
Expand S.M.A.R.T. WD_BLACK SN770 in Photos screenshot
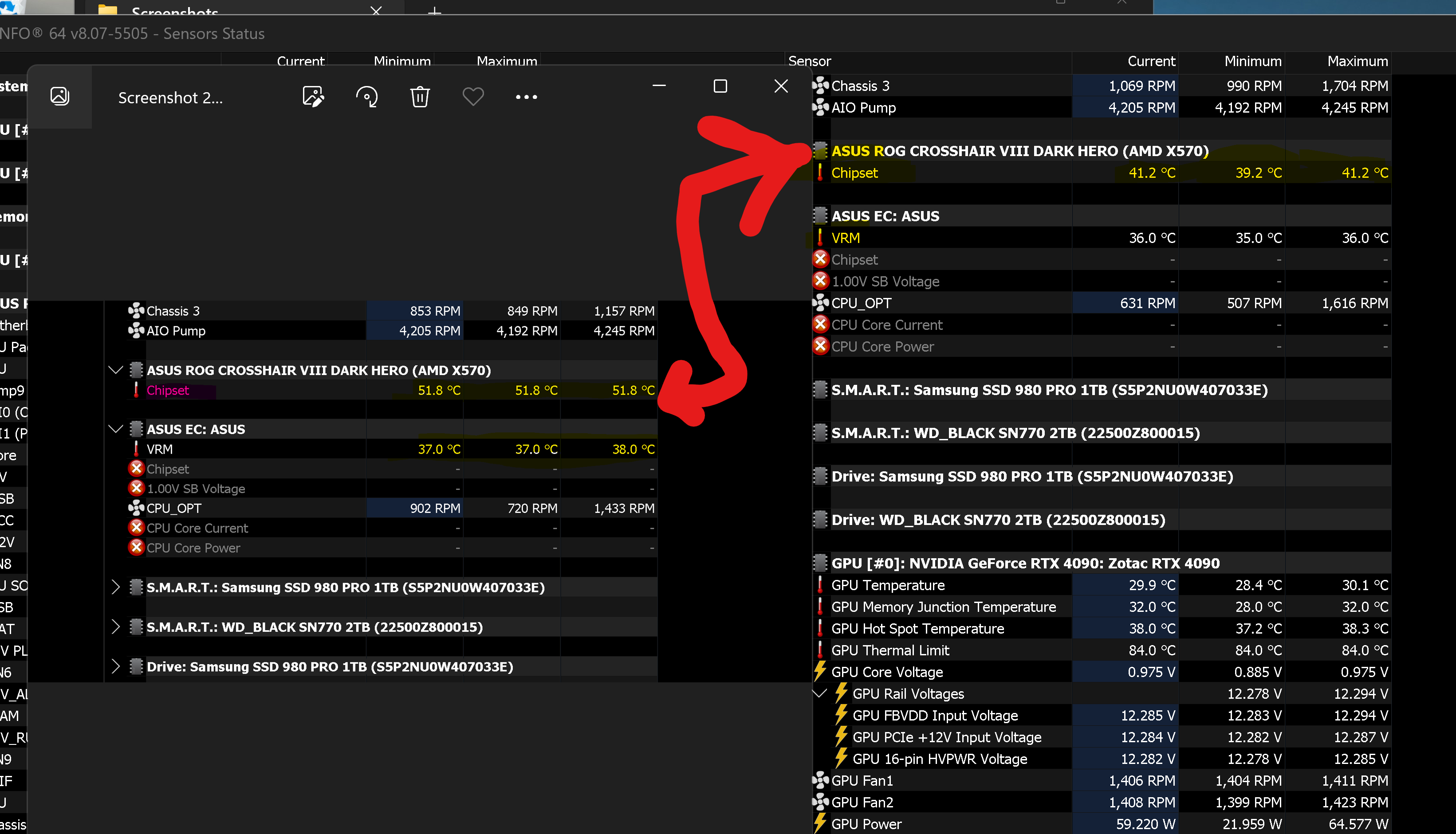pos(116,627)
